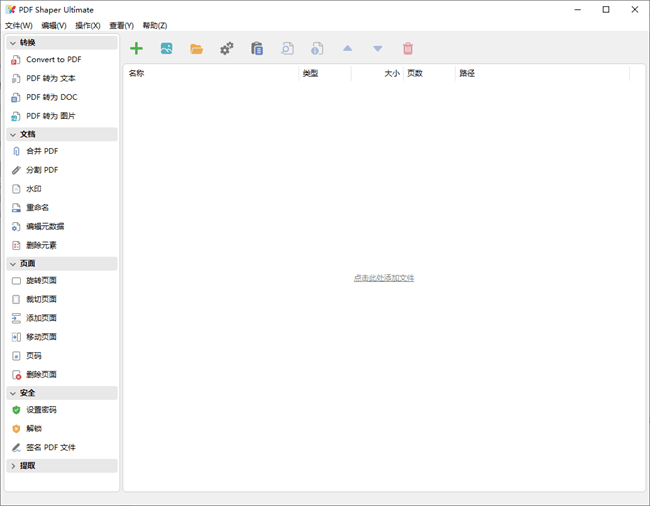Screen dimensions: 650x506
Task: Choose 设置密码 in the sidebar
Action: [x=41, y=410]
